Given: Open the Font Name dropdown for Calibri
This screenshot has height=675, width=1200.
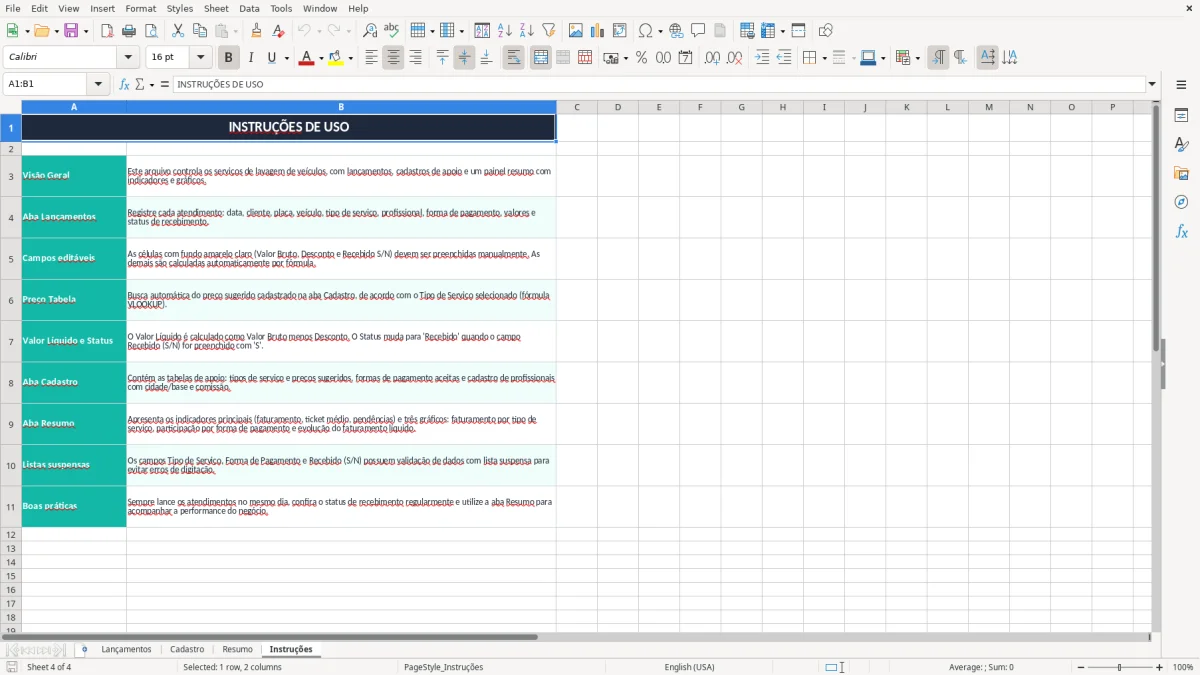Looking at the screenshot, I should tap(127, 58).
